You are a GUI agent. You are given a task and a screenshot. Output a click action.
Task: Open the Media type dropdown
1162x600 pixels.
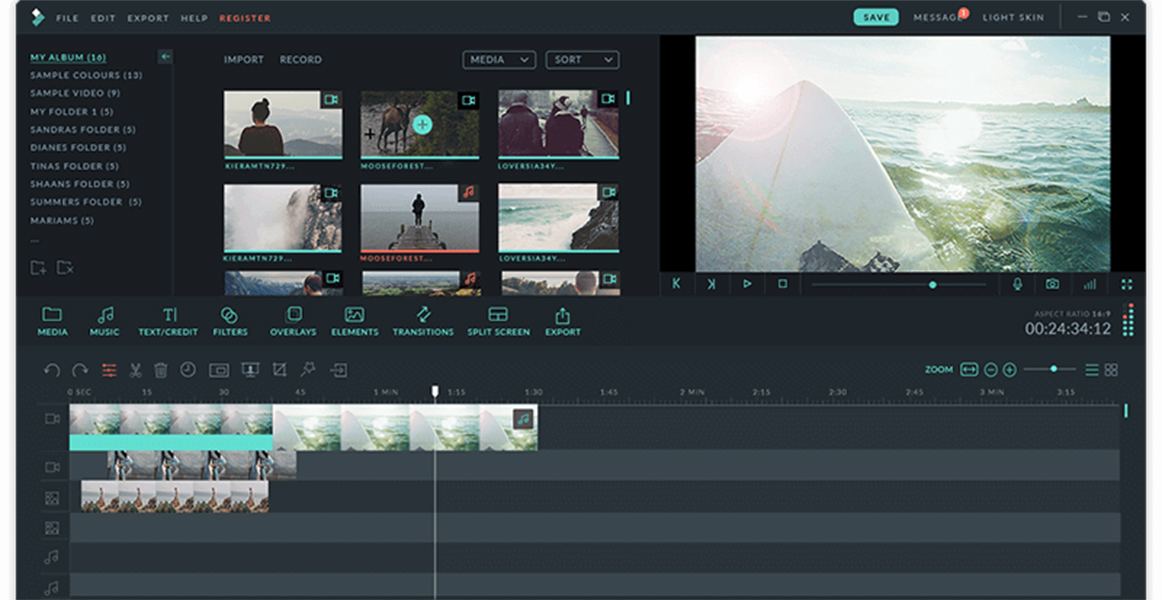click(x=499, y=60)
